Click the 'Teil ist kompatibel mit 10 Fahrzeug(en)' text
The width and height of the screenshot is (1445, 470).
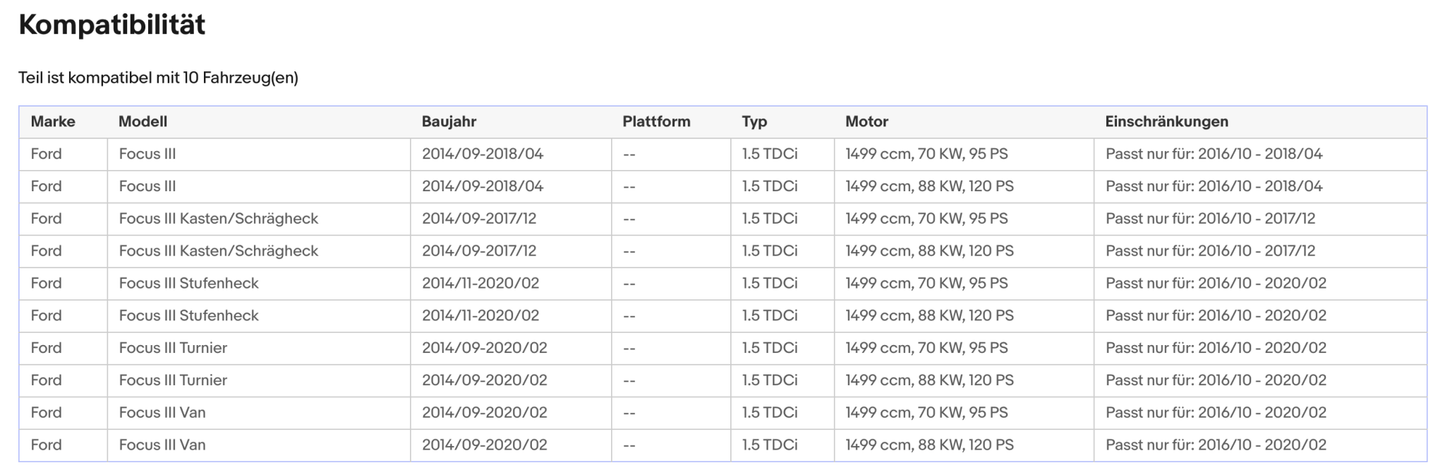click(x=158, y=78)
